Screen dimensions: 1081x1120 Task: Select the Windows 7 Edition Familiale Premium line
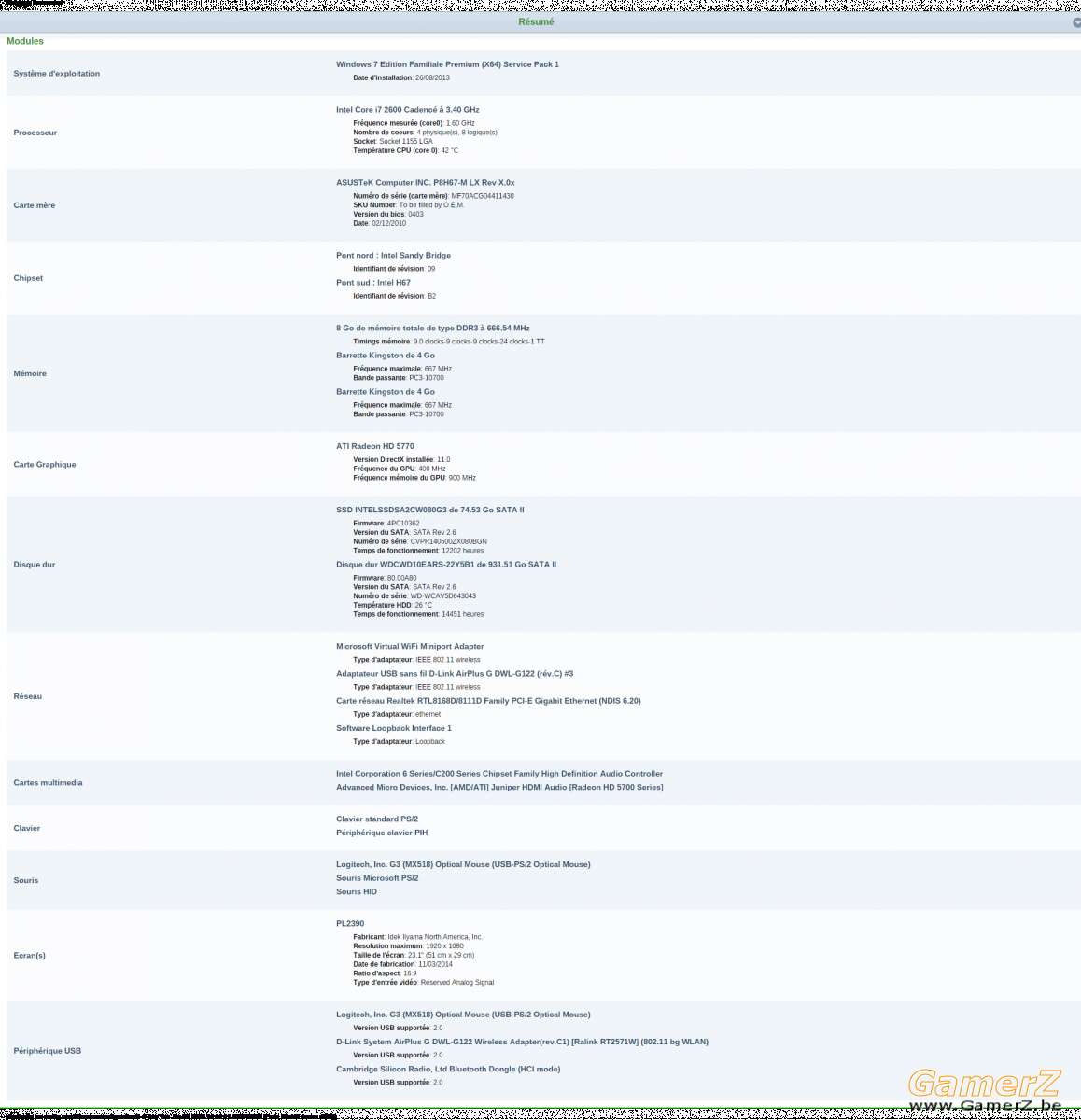(447, 64)
